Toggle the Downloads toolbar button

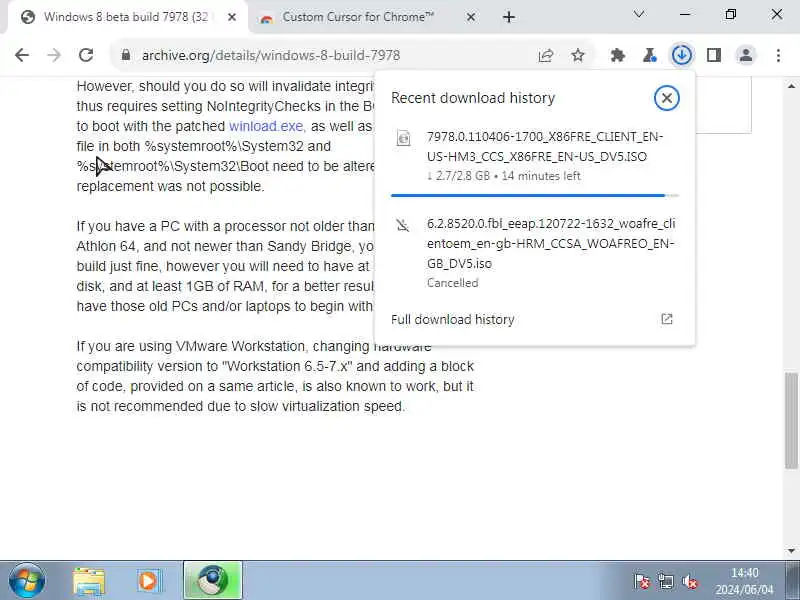pyautogui.click(x=682, y=55)
